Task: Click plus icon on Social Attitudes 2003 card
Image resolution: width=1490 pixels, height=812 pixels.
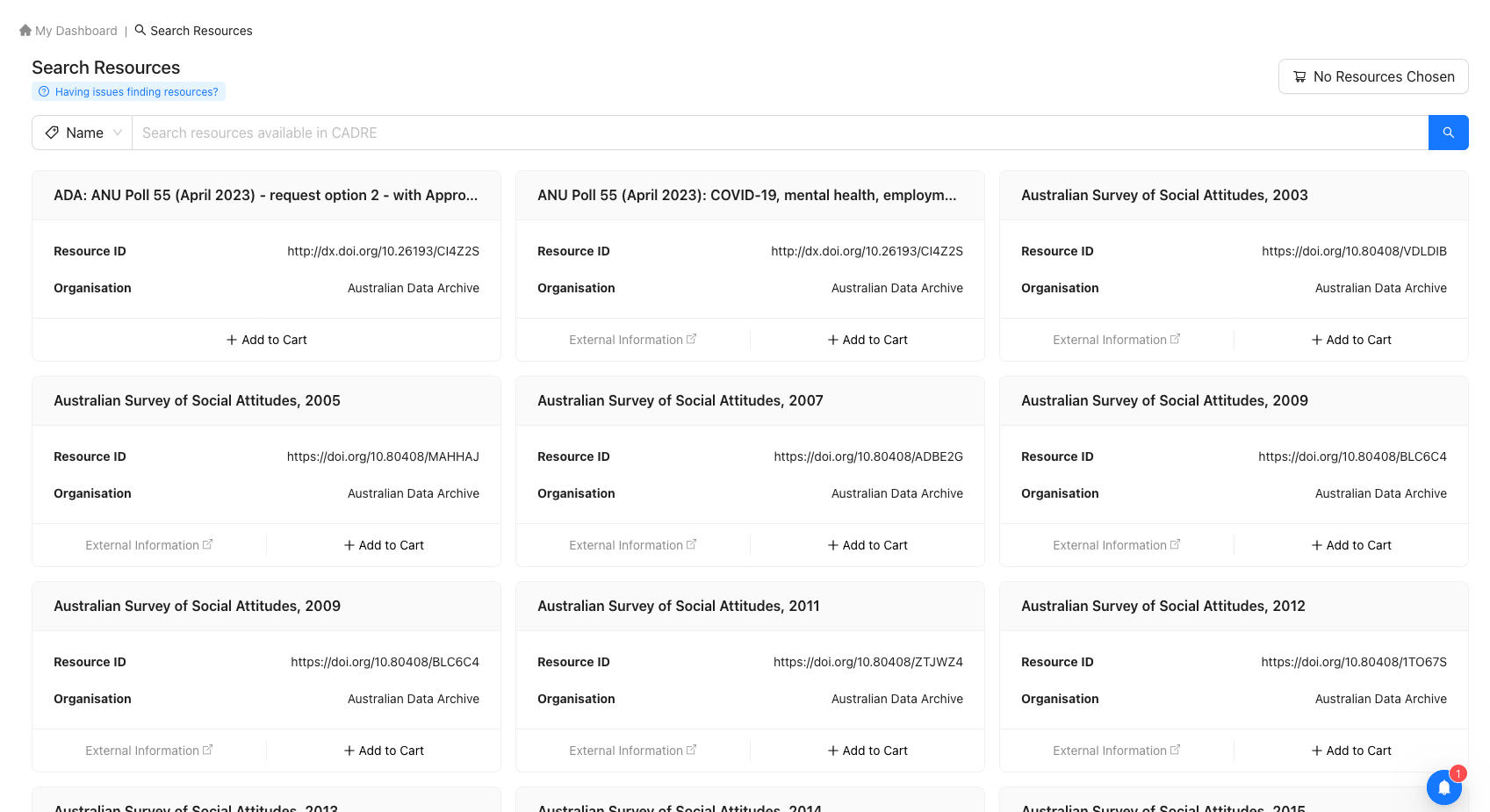Action: click(1317, 340)
